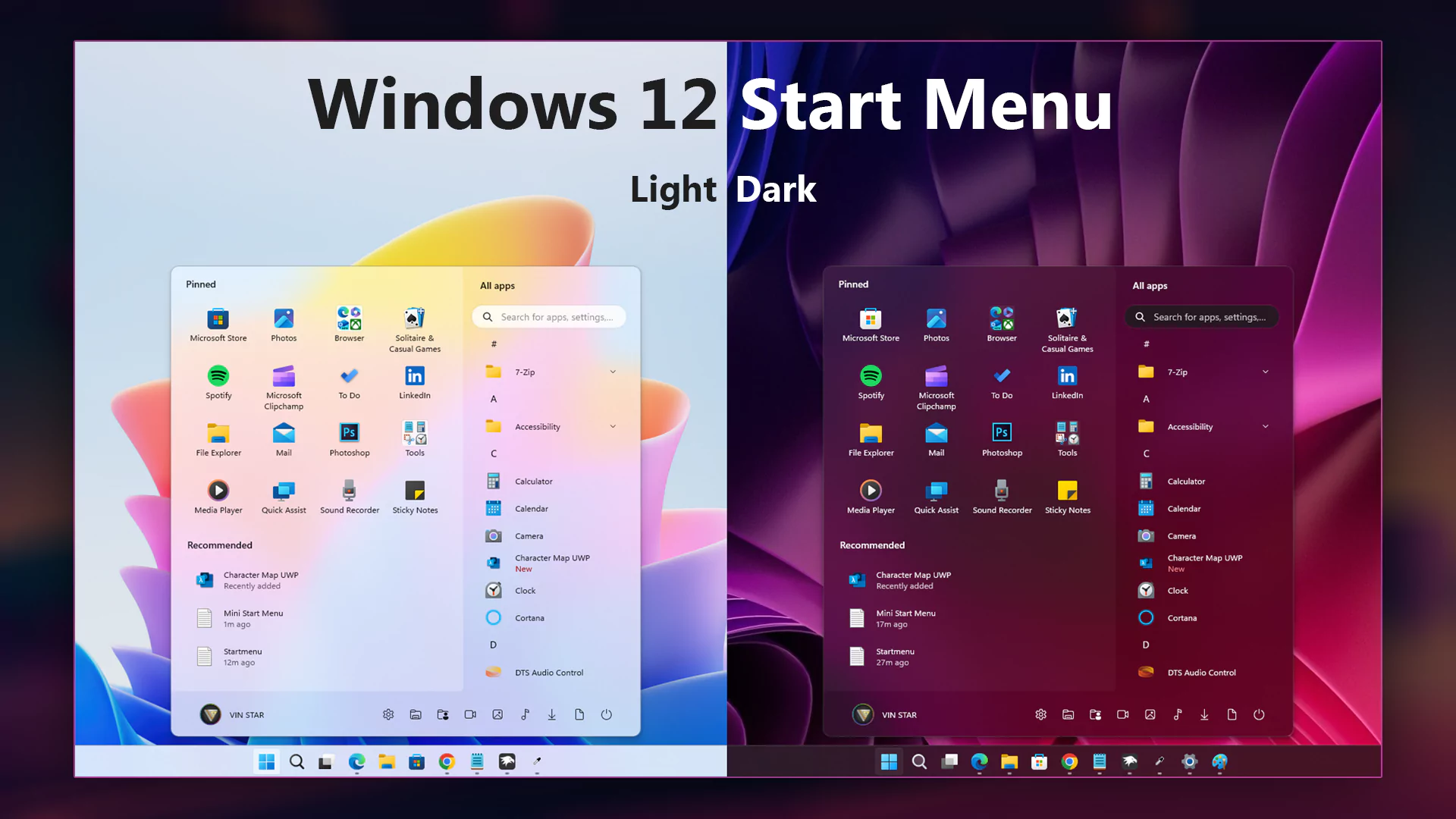The height and width of the screenshot is (819, 1456).
Task: Click music note icon in dark Start footer
Action: 1177,714
